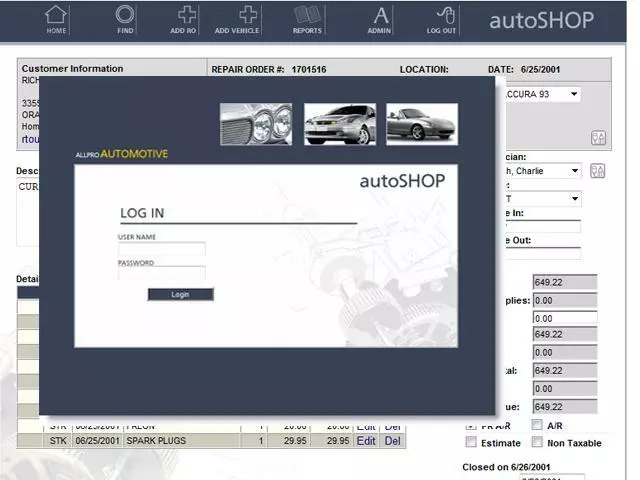Viewport: 640px width, 480px height.
Task: Click the date 6/25/2001 in header
Action: coord(540,69)
